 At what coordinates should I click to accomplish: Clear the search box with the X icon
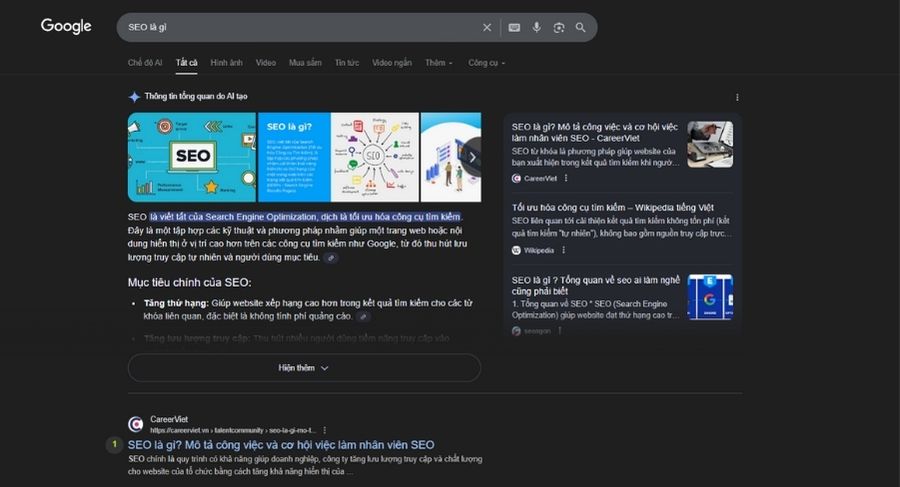[x=487, y=28]
